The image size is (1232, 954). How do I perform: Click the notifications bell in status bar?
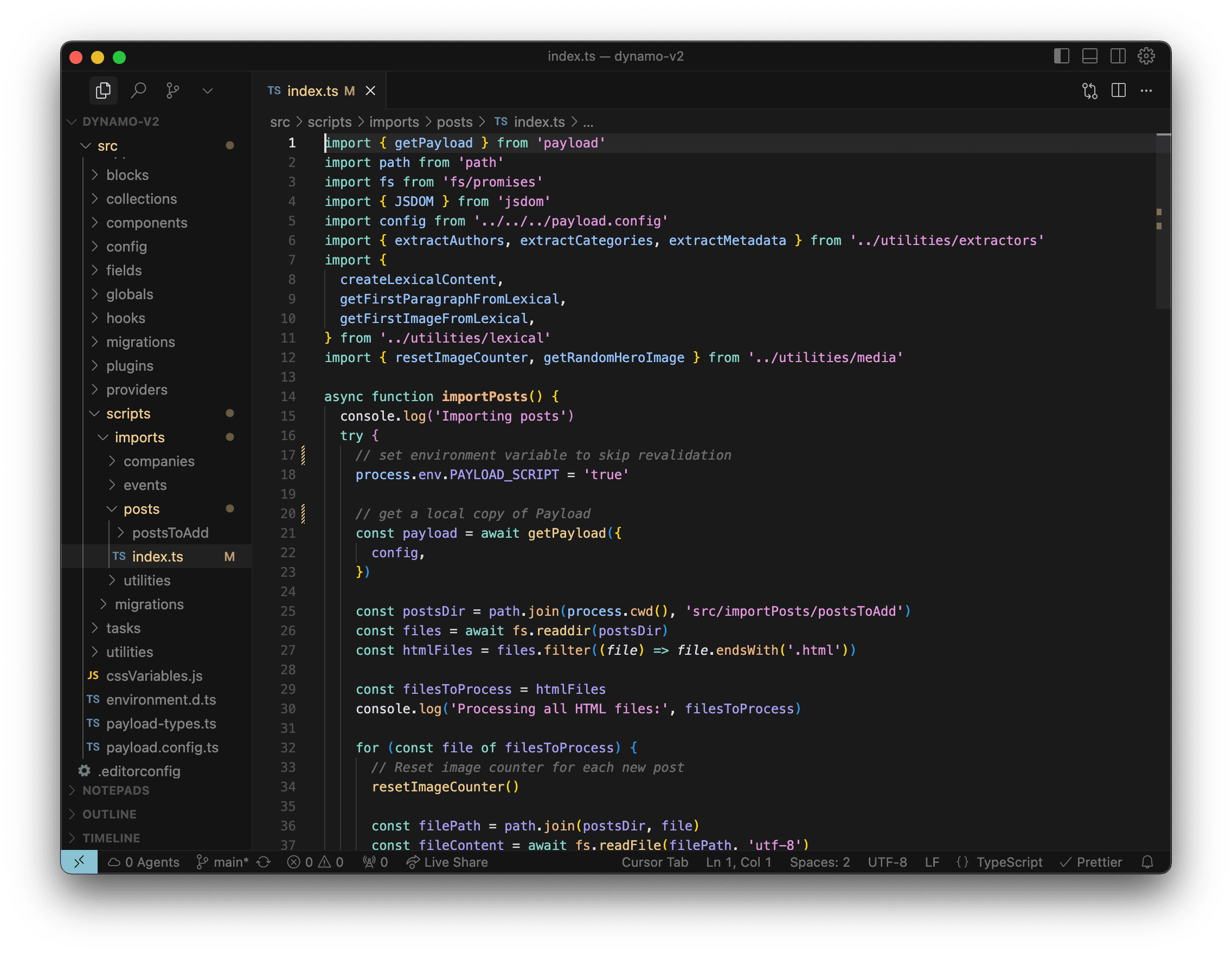pos(1147,862)
